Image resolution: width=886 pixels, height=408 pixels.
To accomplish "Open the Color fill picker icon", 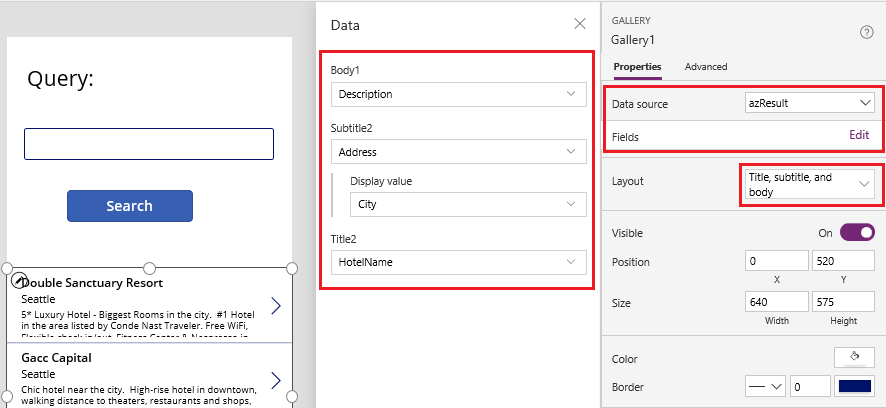I will pyautogui.click(x=855, y=357).
